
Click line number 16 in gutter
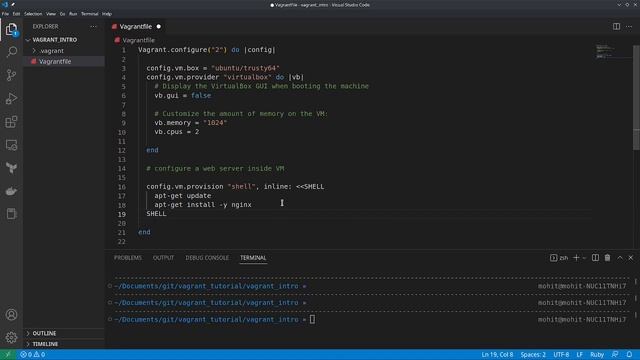pyautogui.click(x=122, y=187)
